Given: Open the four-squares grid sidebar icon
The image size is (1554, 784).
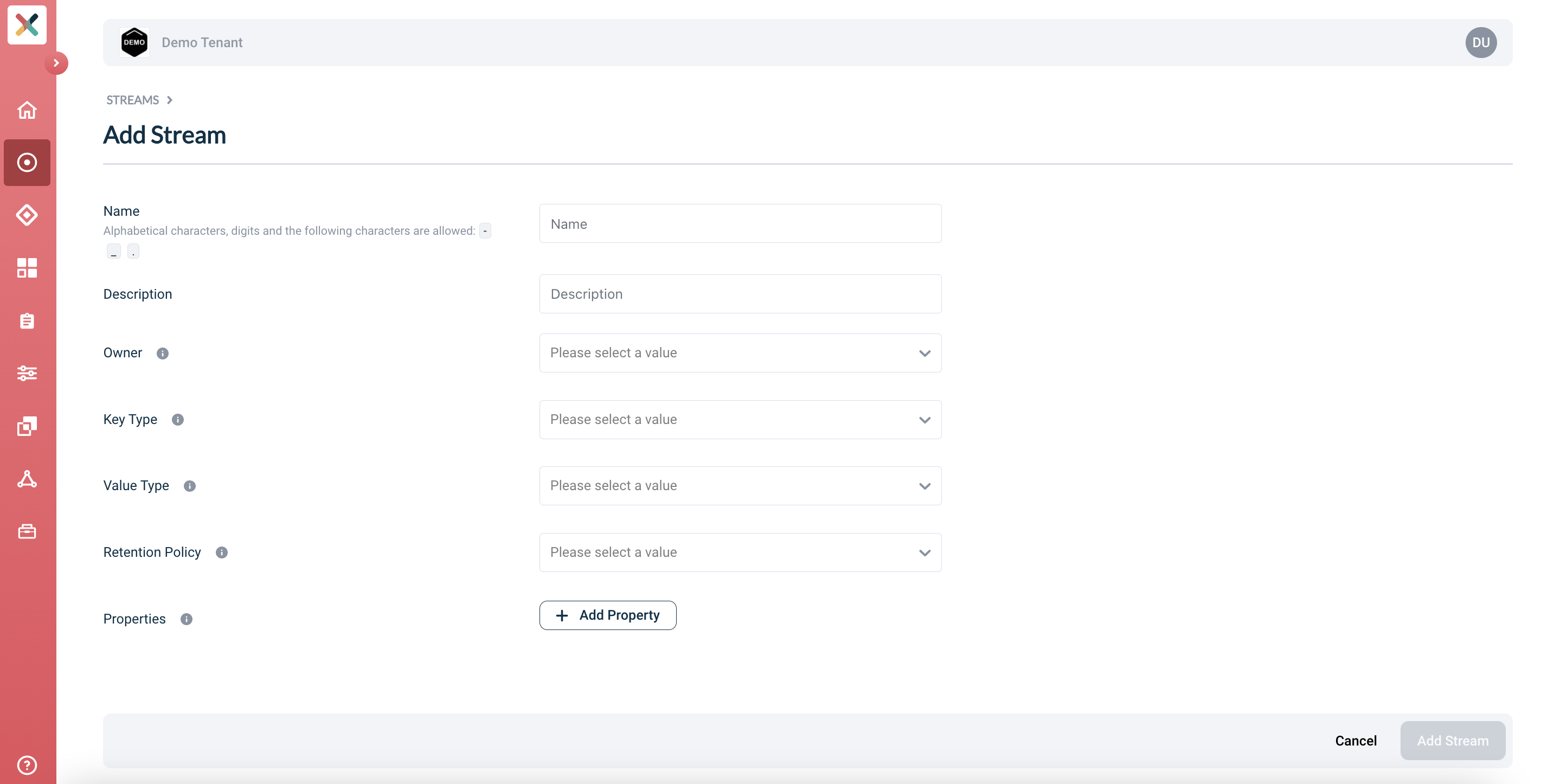Looking at the screenshot, I should [27, 268].
